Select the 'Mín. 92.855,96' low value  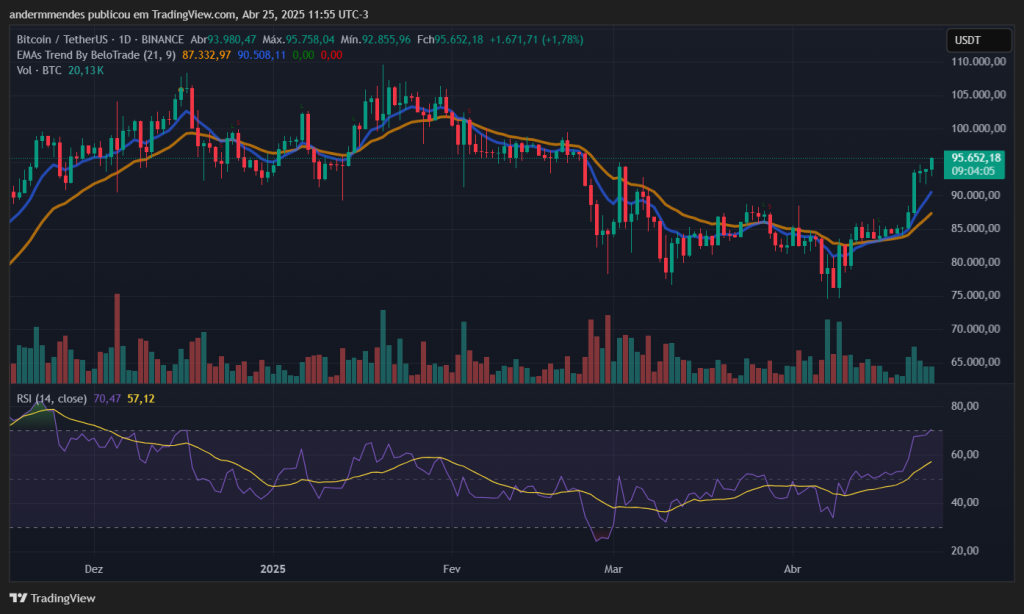(376, 40)
